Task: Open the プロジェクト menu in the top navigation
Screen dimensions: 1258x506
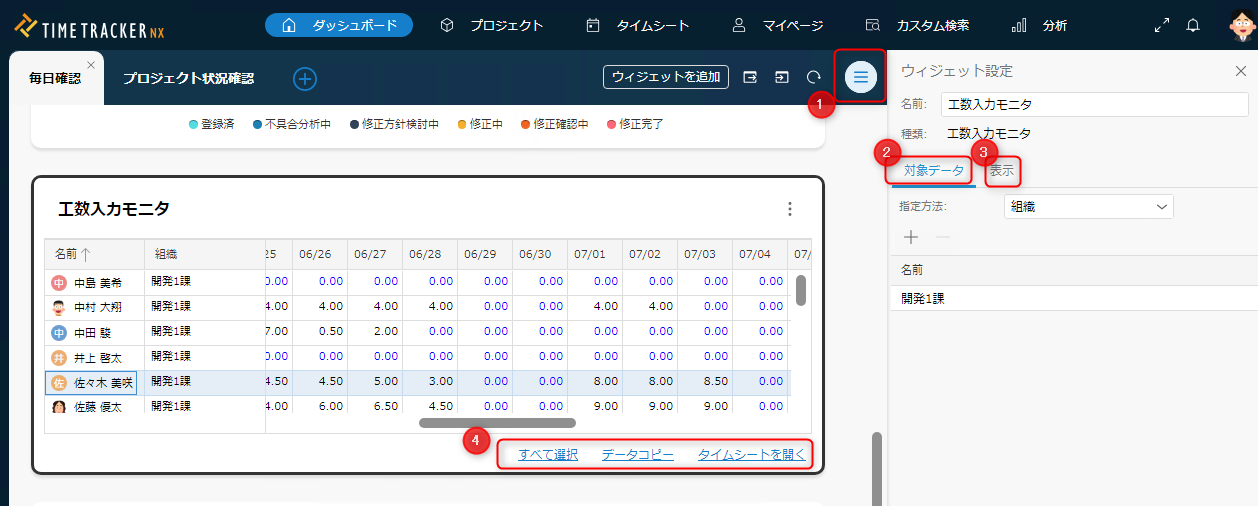Action: (x=492, y=25)
